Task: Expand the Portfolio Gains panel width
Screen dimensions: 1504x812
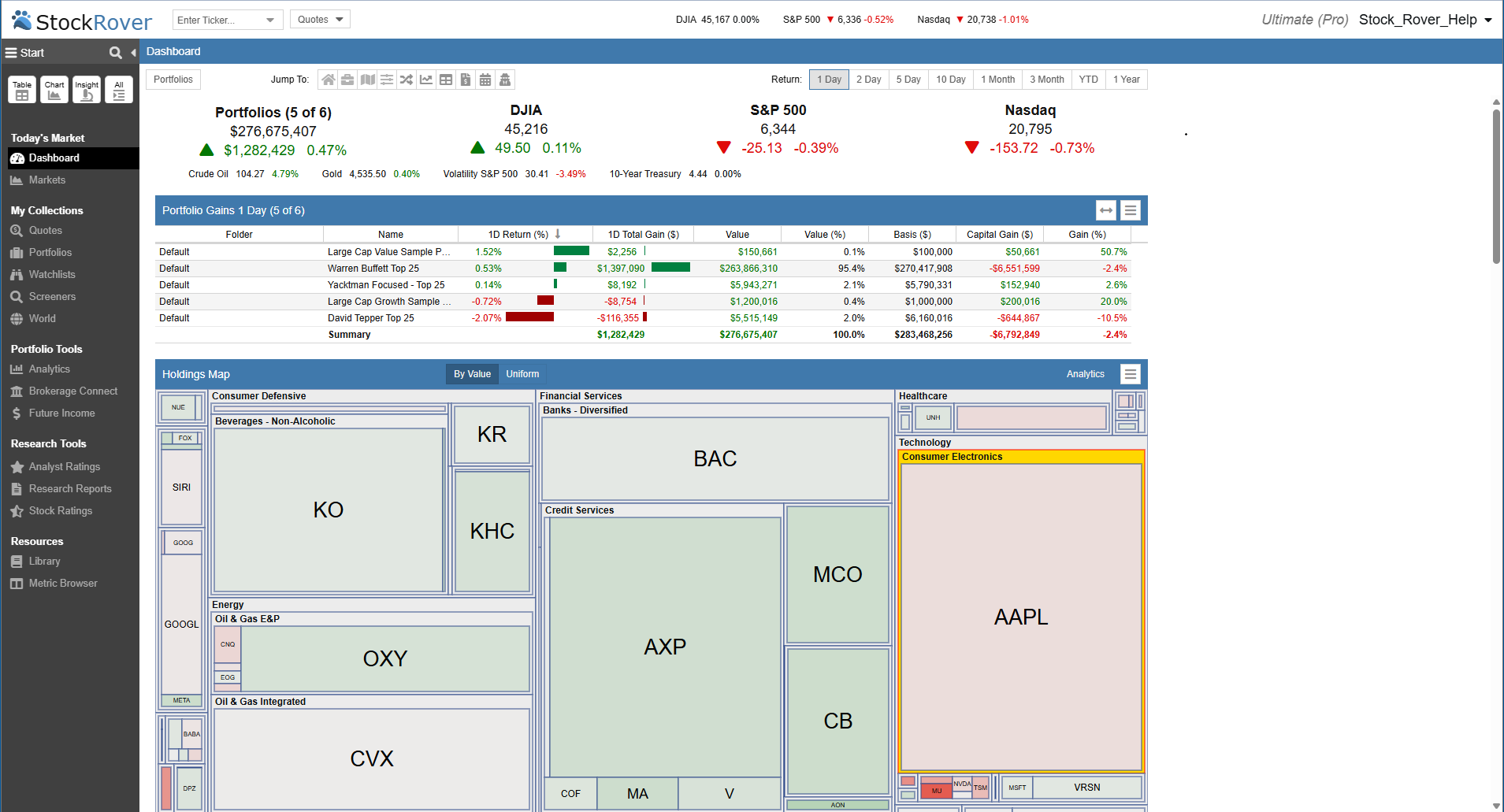Action: [1106, 210]
